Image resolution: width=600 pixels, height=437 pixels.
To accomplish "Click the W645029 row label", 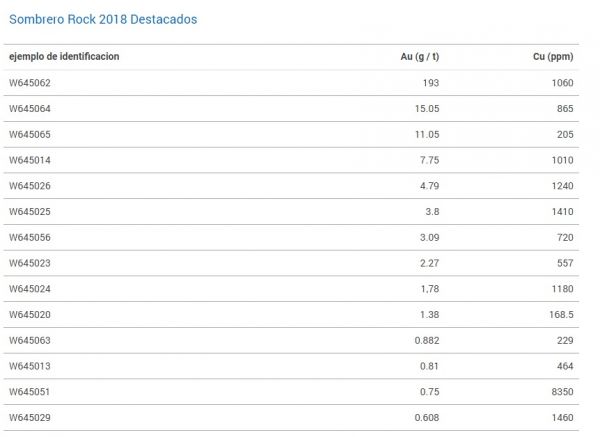I will pyautogui.click(x=30, y=417).
